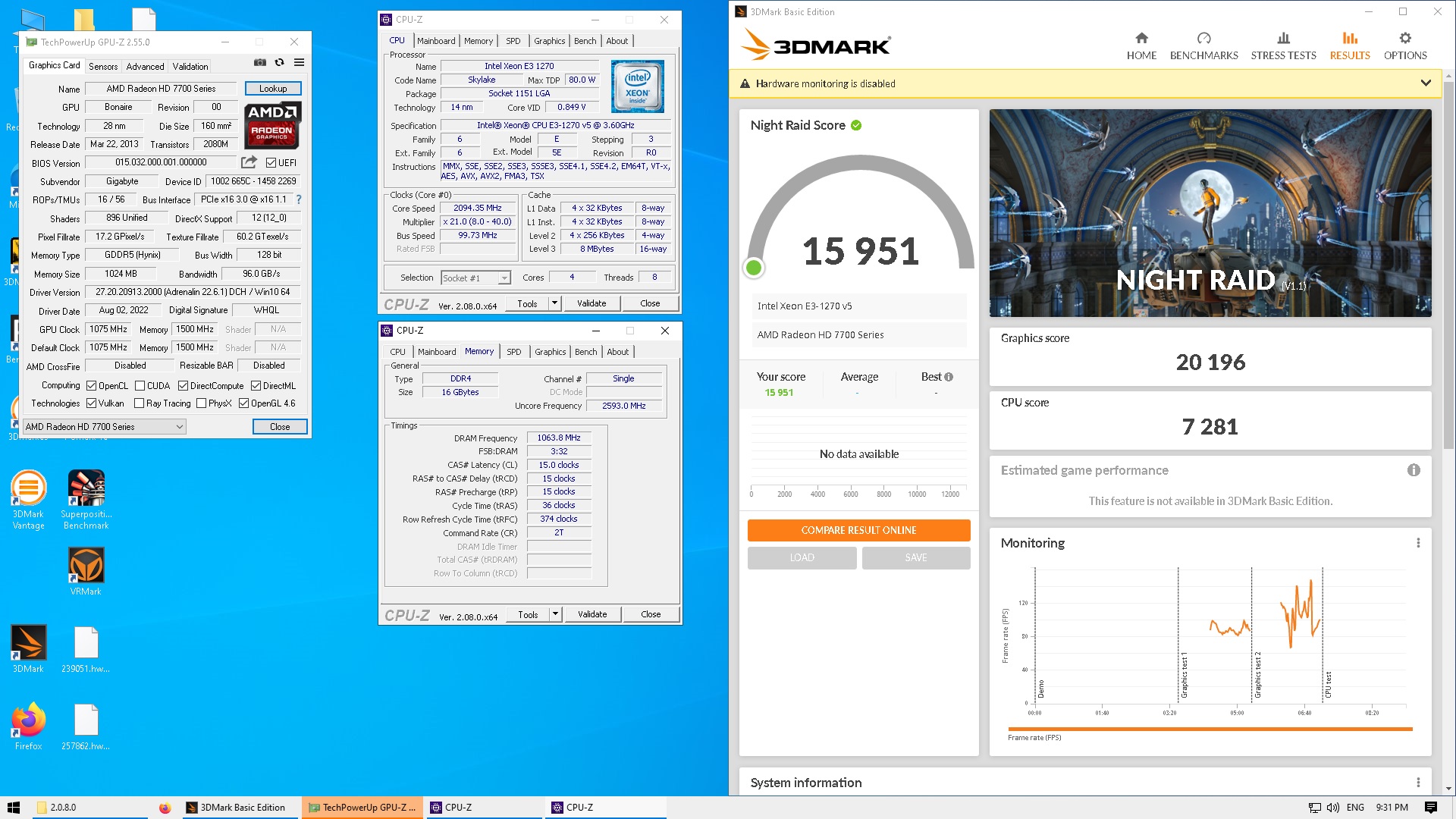Image resolution: width=1456 pixels, height=819 pixels.
Task: Click Close button in GPU-Z window
Action: [x=280, y=427]
